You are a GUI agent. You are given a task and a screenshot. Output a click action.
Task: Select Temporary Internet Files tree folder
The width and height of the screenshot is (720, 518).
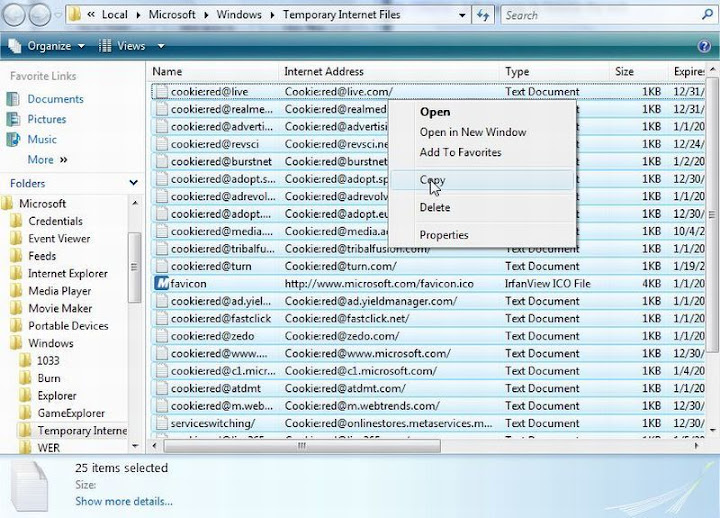coord(82,430)
